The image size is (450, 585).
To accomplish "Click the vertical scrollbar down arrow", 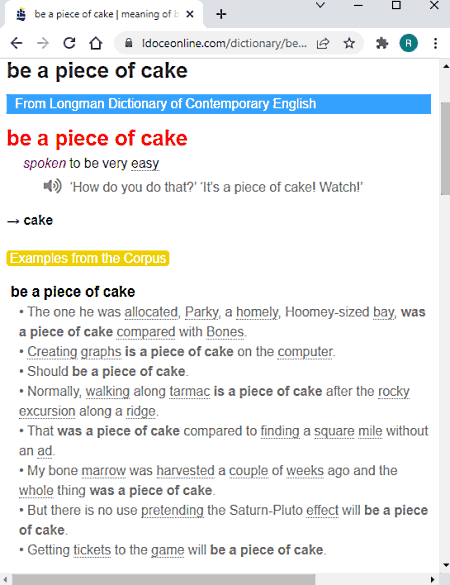I will tap(446, 565).
